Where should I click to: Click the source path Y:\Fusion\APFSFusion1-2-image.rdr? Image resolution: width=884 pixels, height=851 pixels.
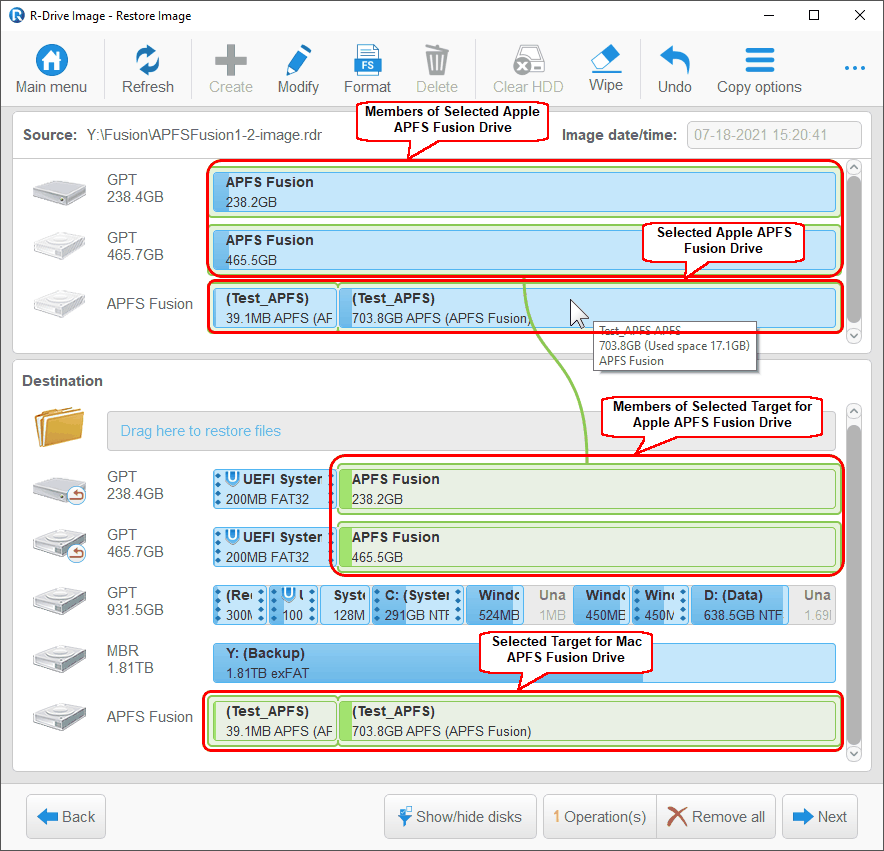(x=204, y=135)
